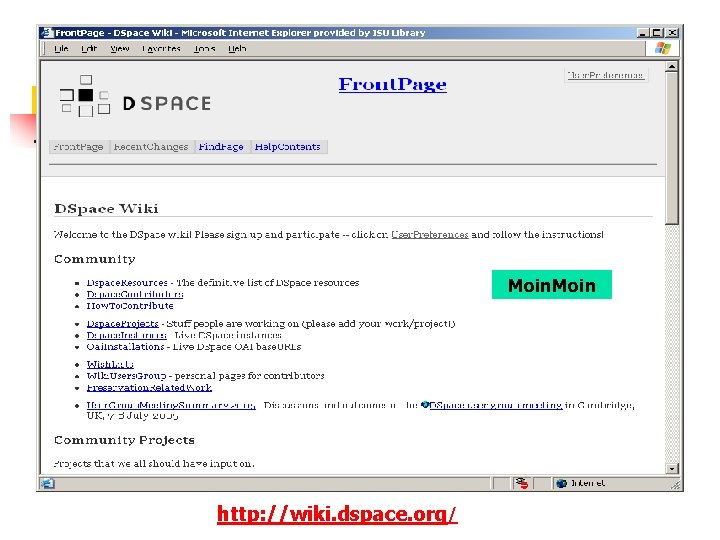Open the Edit menu
Viewport: 720px width, 540px height.
[89, 49]
